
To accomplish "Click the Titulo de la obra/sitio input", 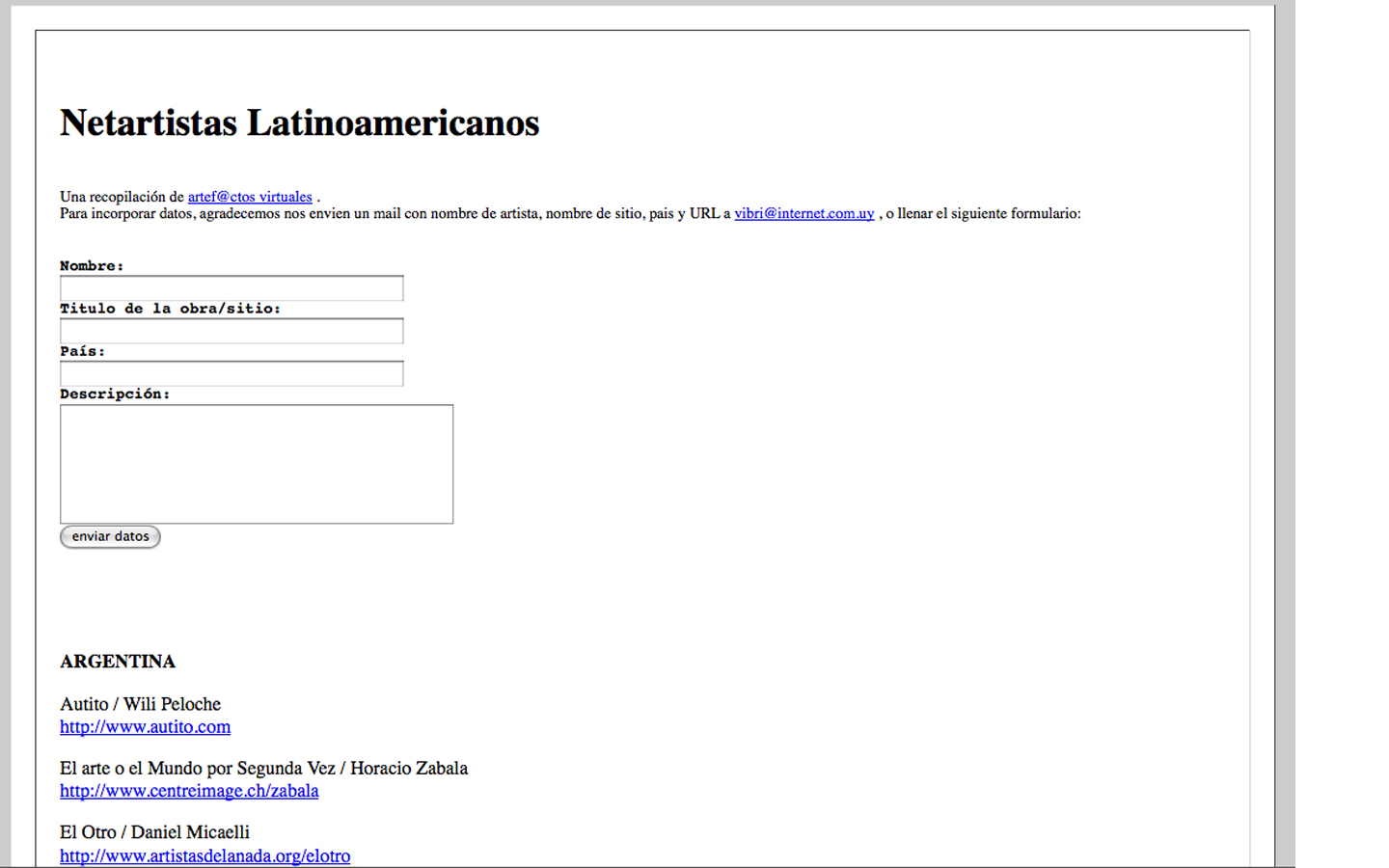I will pos(231,331).
